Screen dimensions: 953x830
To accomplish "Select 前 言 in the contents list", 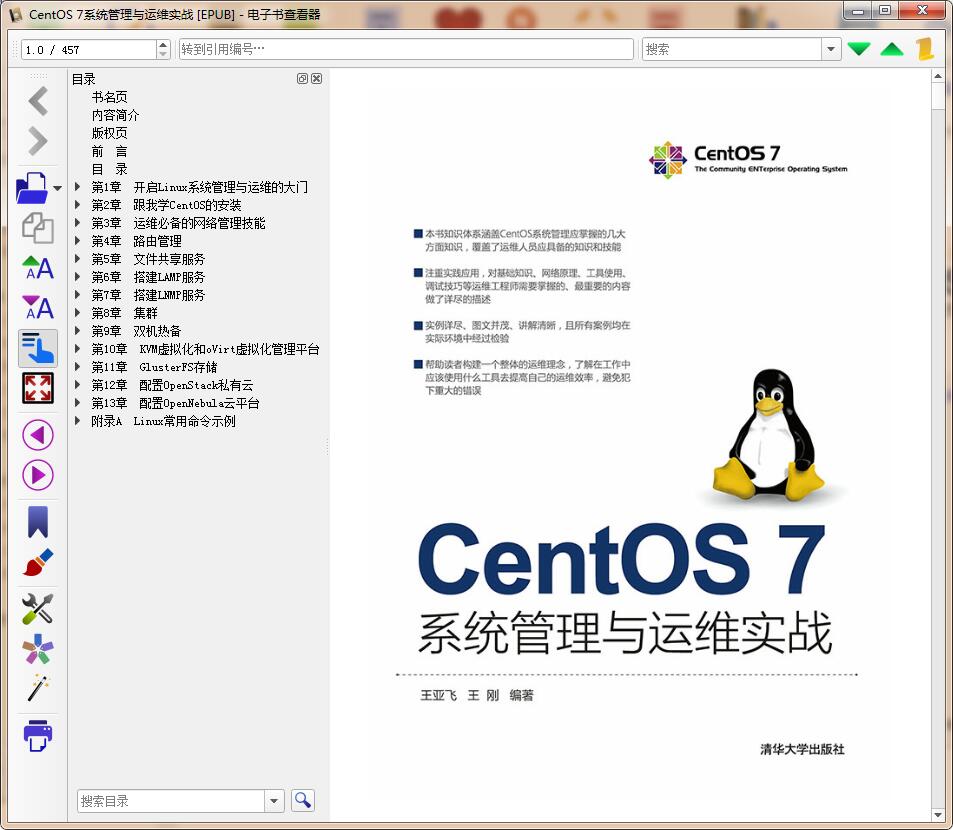I will [x=109, y=151].
